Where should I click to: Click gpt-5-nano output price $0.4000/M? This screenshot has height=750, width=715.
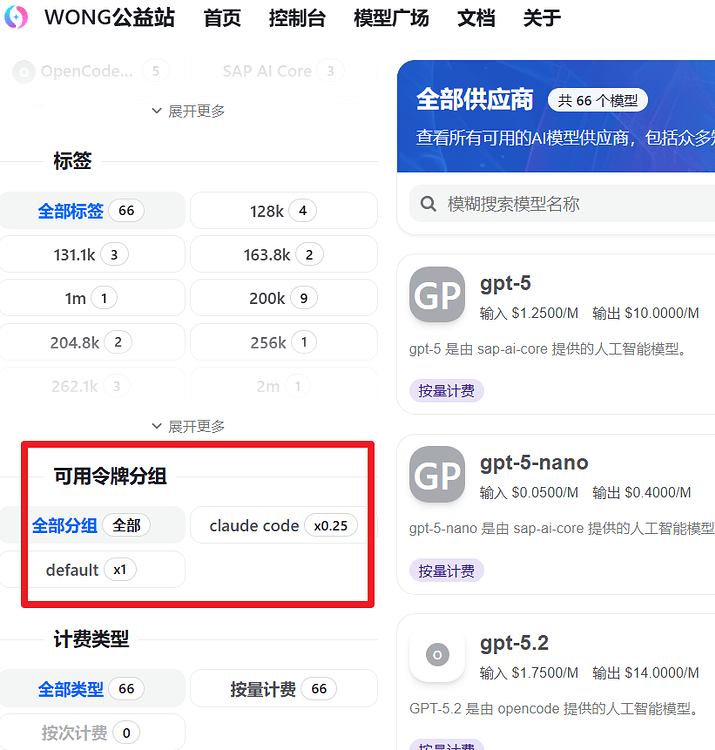tap(641, 493)
